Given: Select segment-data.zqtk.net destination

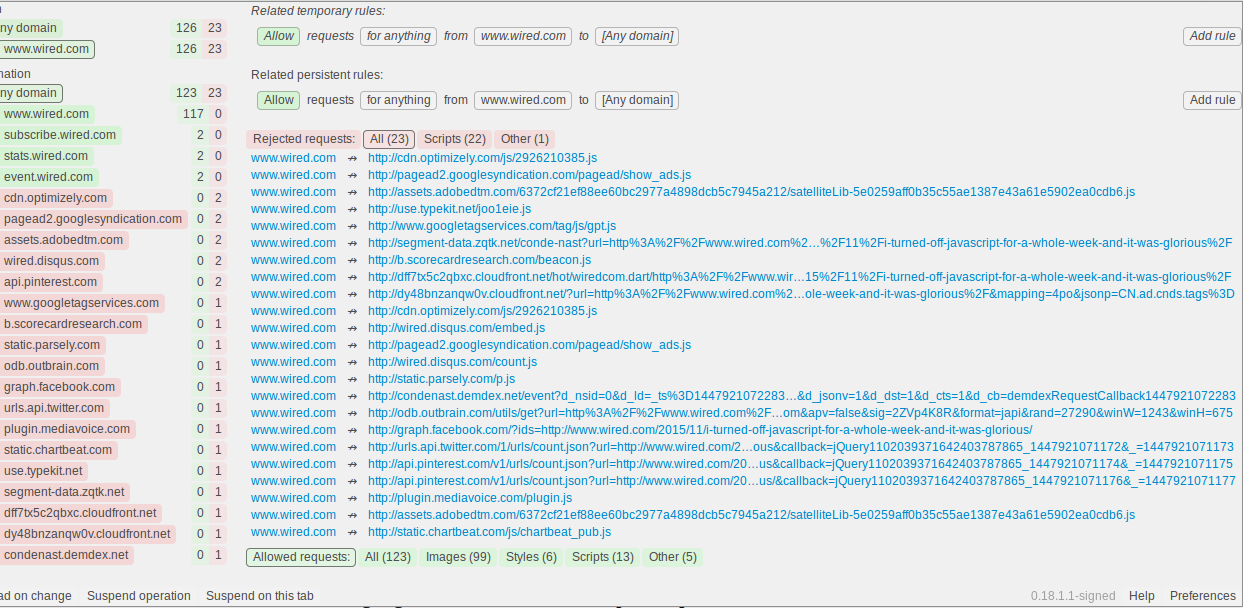Looking at the screenshot, I should tap(64, 492).
